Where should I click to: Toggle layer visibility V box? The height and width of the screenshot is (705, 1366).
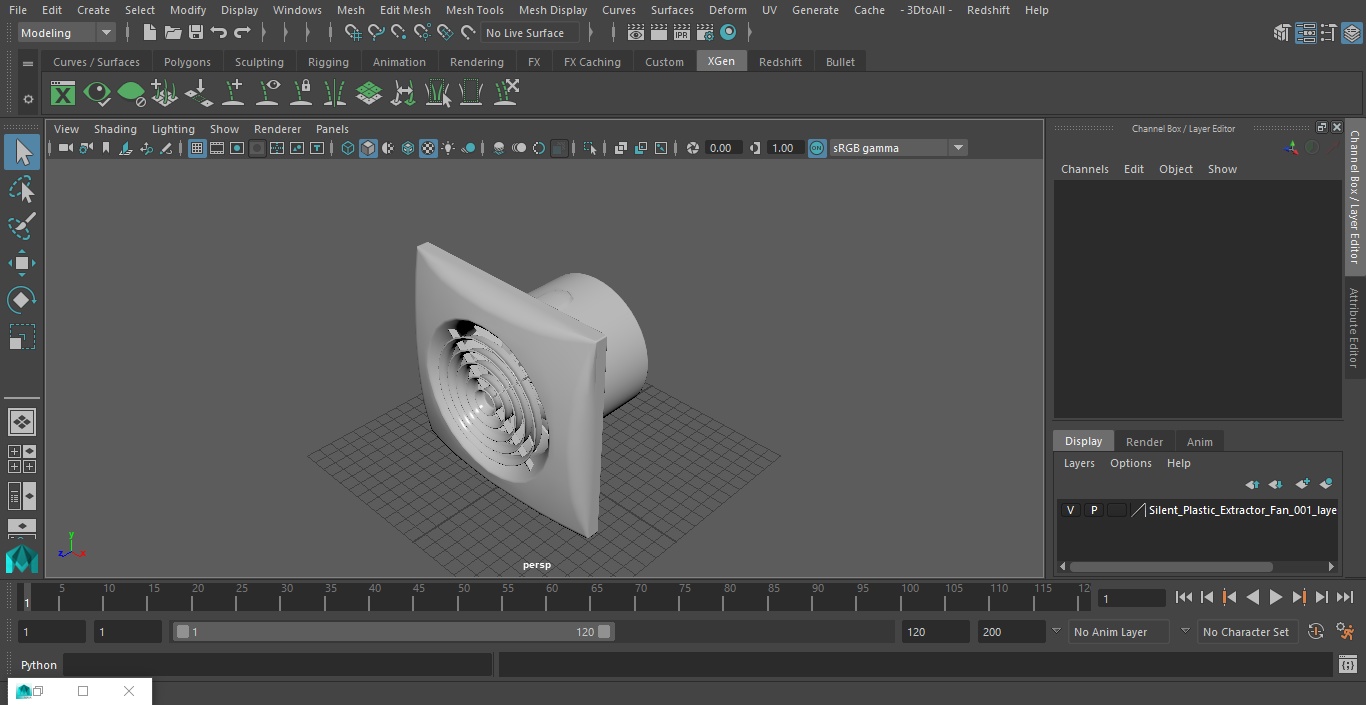point(1070,510)
